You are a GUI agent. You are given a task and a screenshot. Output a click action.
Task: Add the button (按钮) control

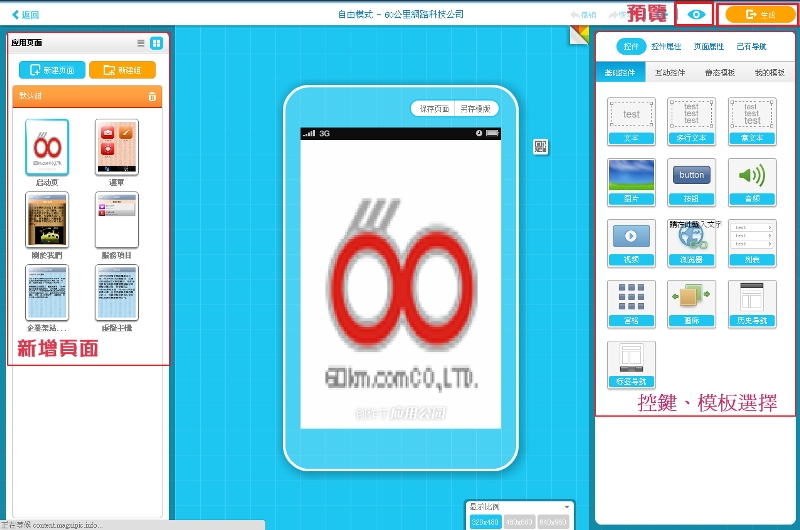tap(691, 182)
